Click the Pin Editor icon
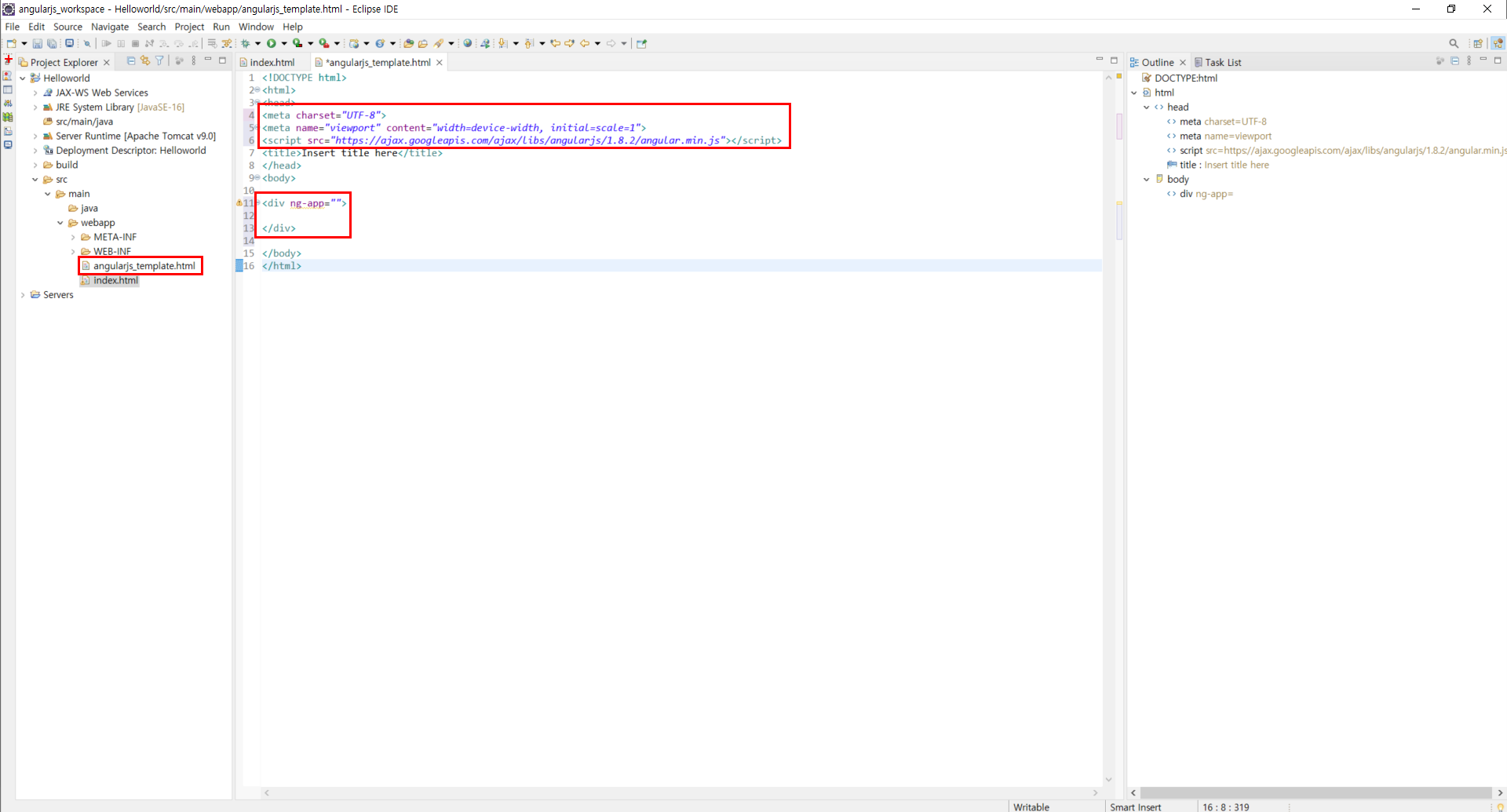Screen dimensions: 1507x812 642,44
